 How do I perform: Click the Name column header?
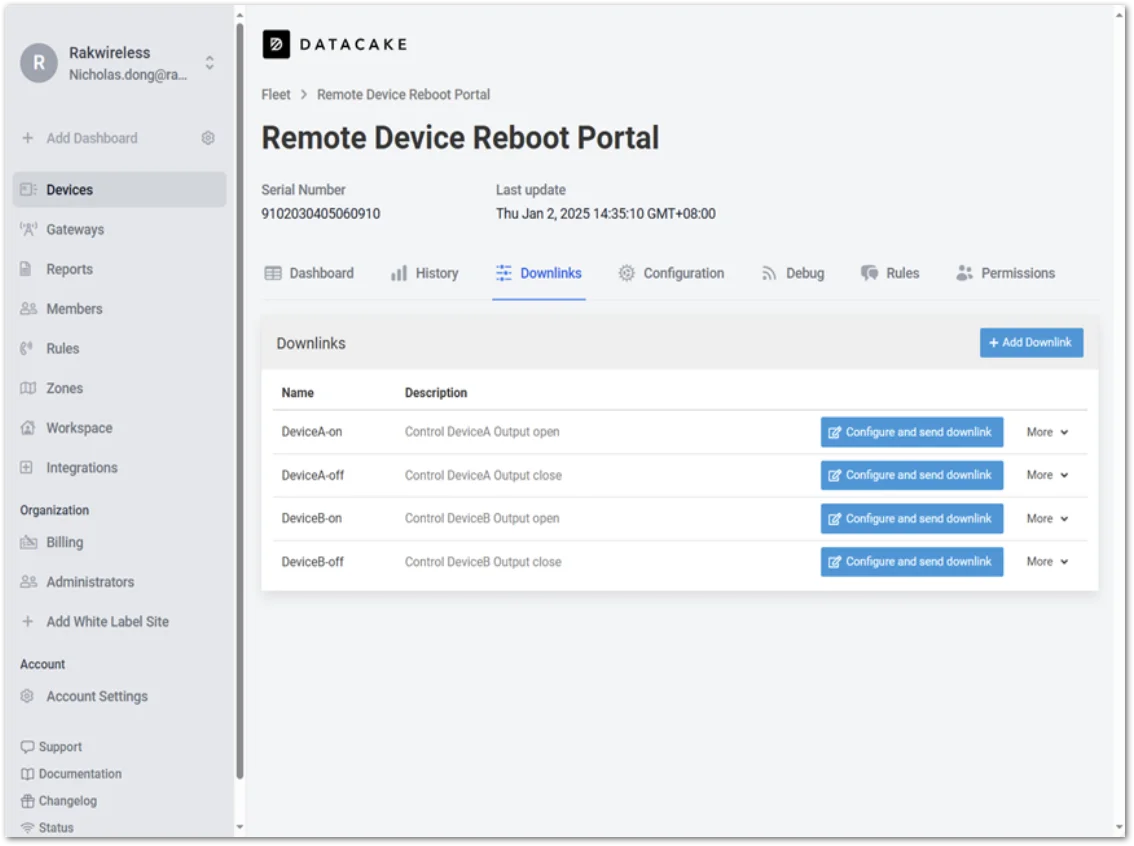coord(297,393)
